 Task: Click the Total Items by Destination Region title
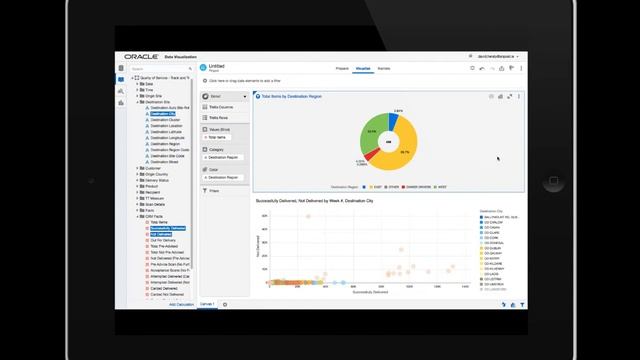click(291, 96)
